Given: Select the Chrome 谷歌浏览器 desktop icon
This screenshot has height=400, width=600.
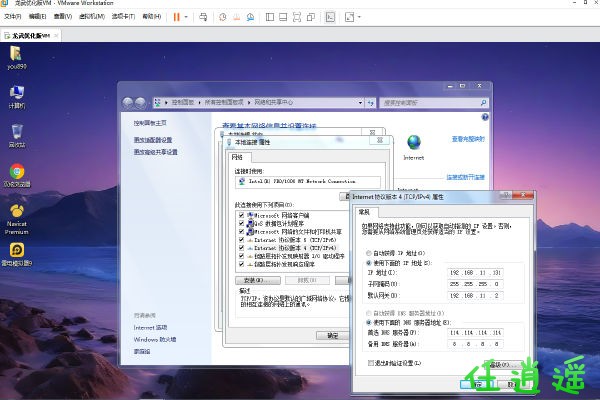Looking at the screenshot, I should (x=16, y=176).
